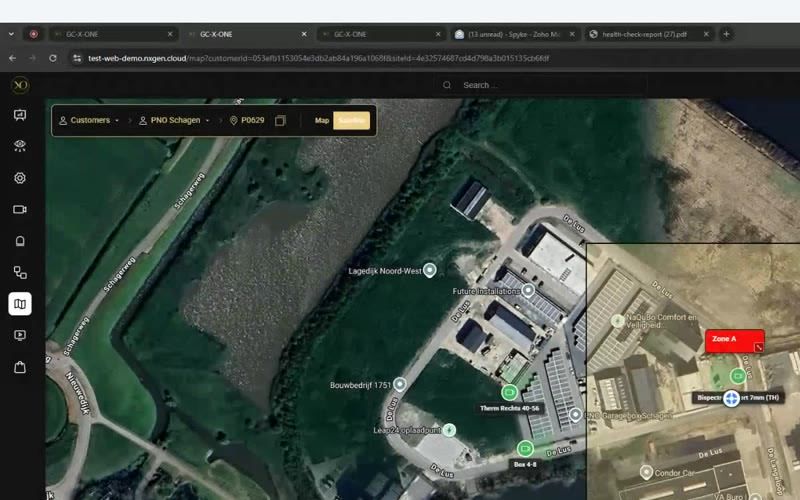Click the copy icon next to P0629
Viewport: 800px width, 500px height.
click(280, 120)
